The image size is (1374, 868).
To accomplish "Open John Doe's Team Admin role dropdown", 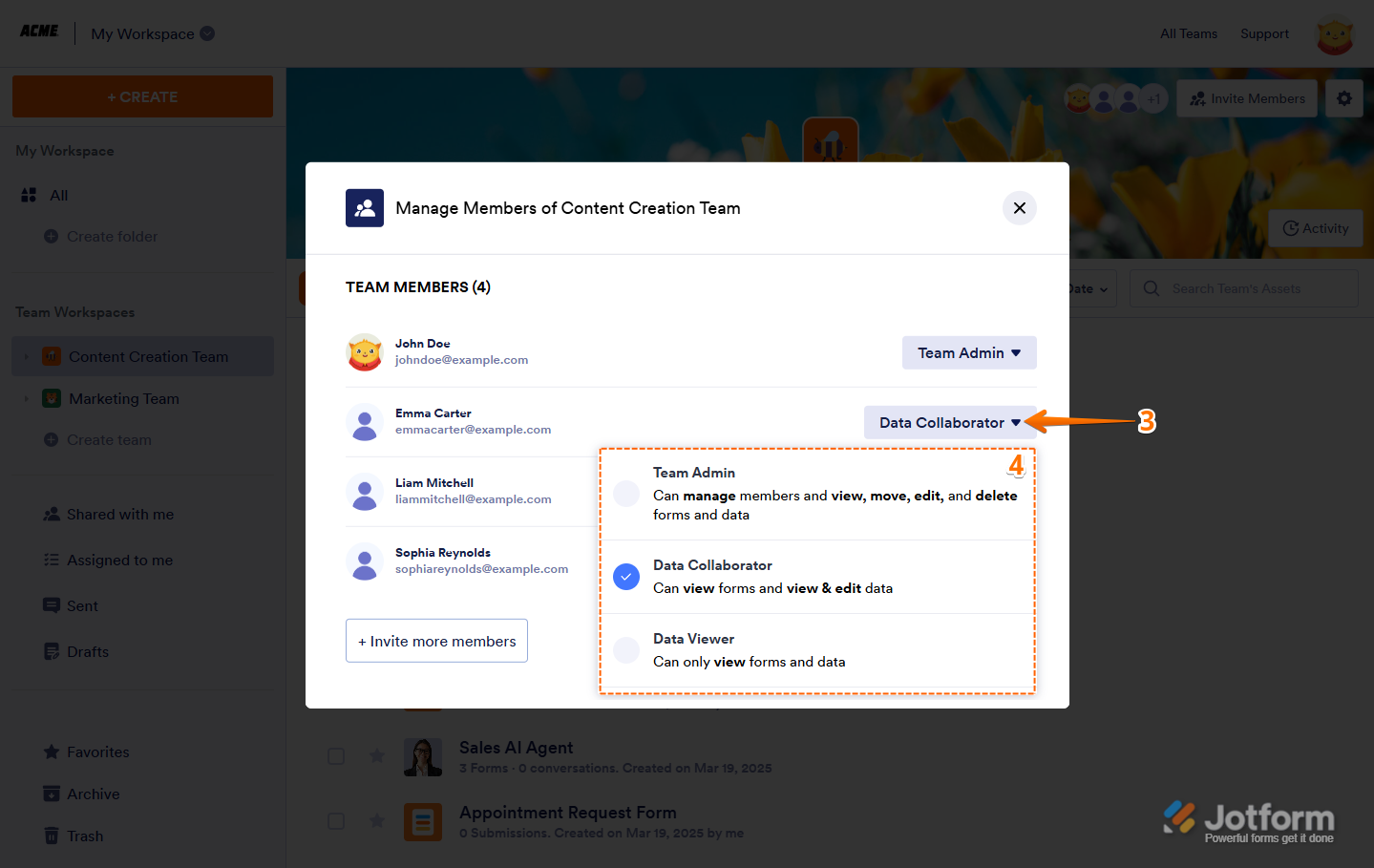I will coord(968,352).
